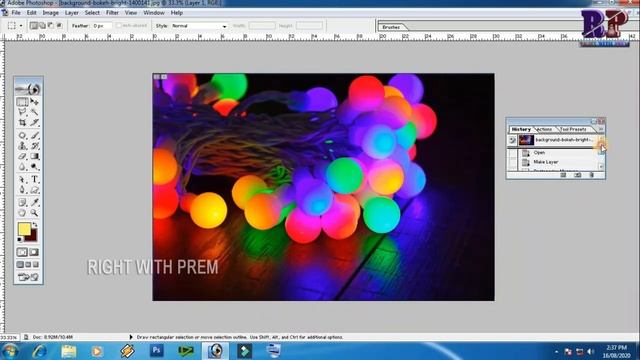Select the Dodge tool

(35, 167)
